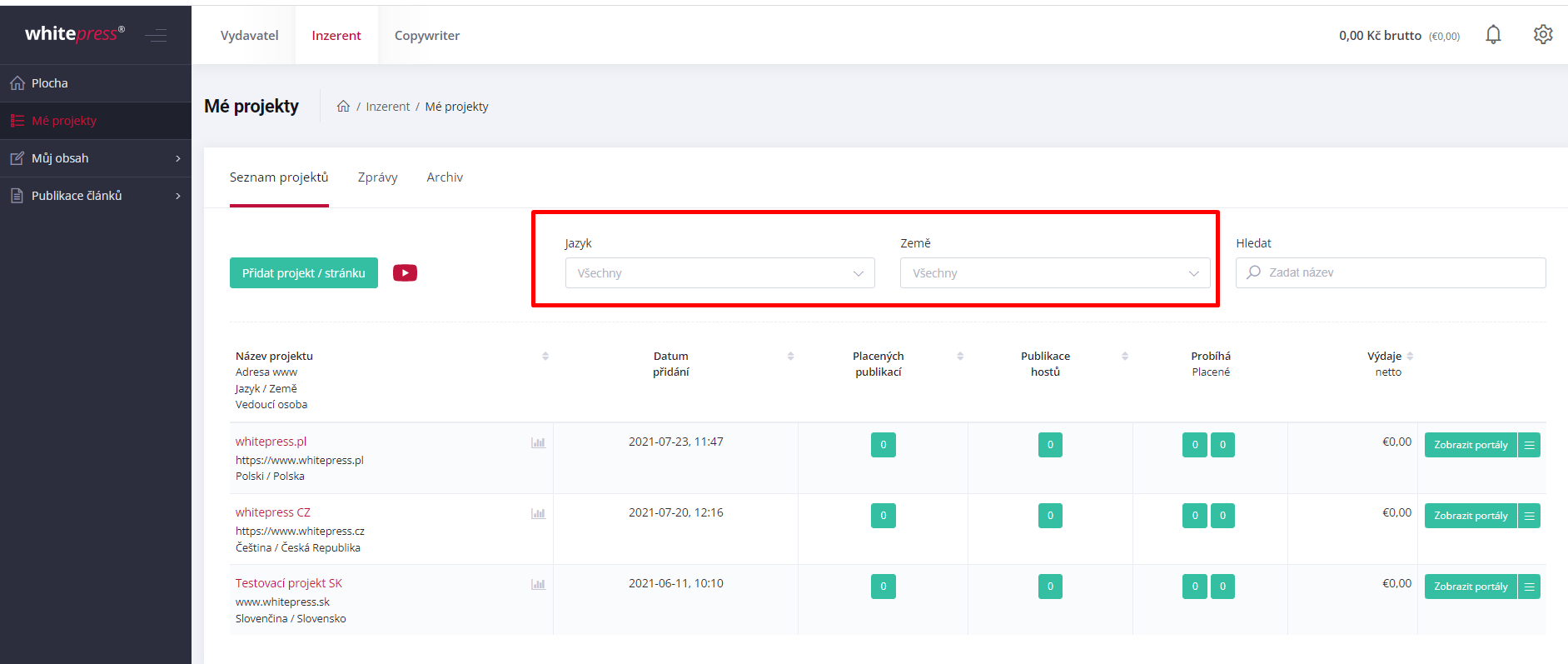Open the Archiv tab
The height and width of the screenshot is (664, 1568).
445,177
